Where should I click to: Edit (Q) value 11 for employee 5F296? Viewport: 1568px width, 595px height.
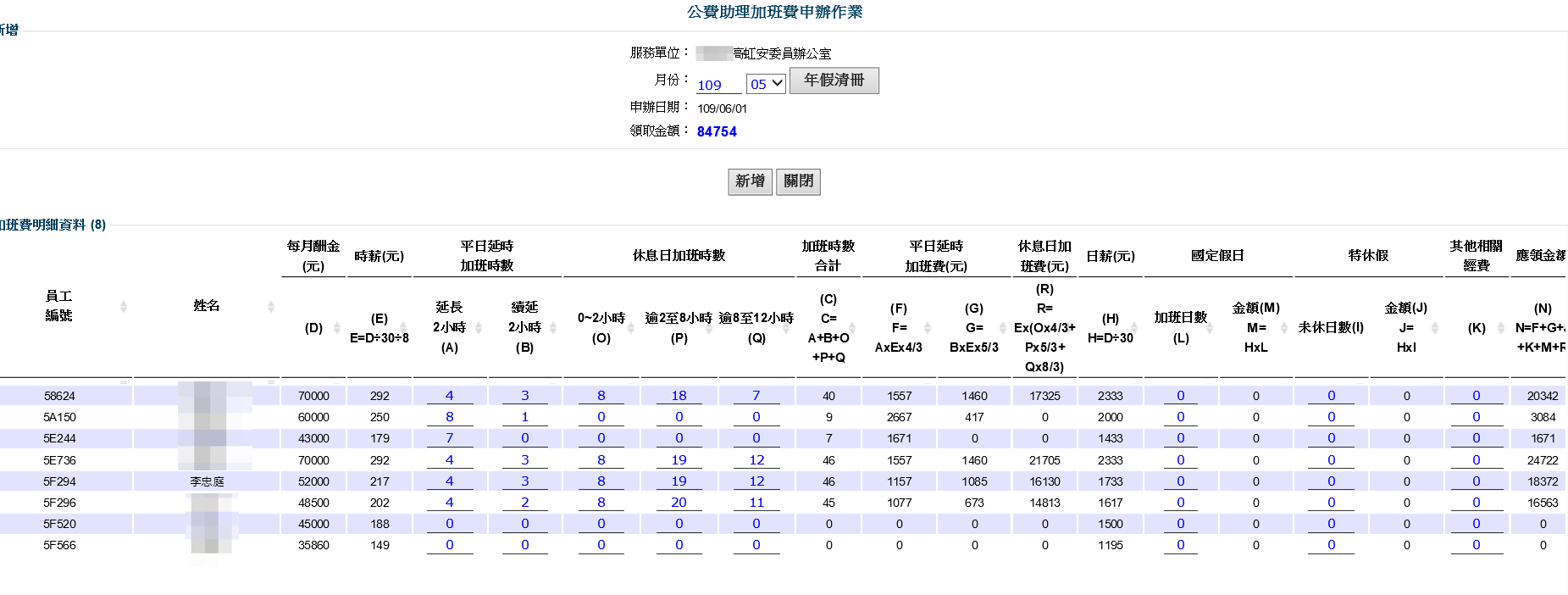756,503
